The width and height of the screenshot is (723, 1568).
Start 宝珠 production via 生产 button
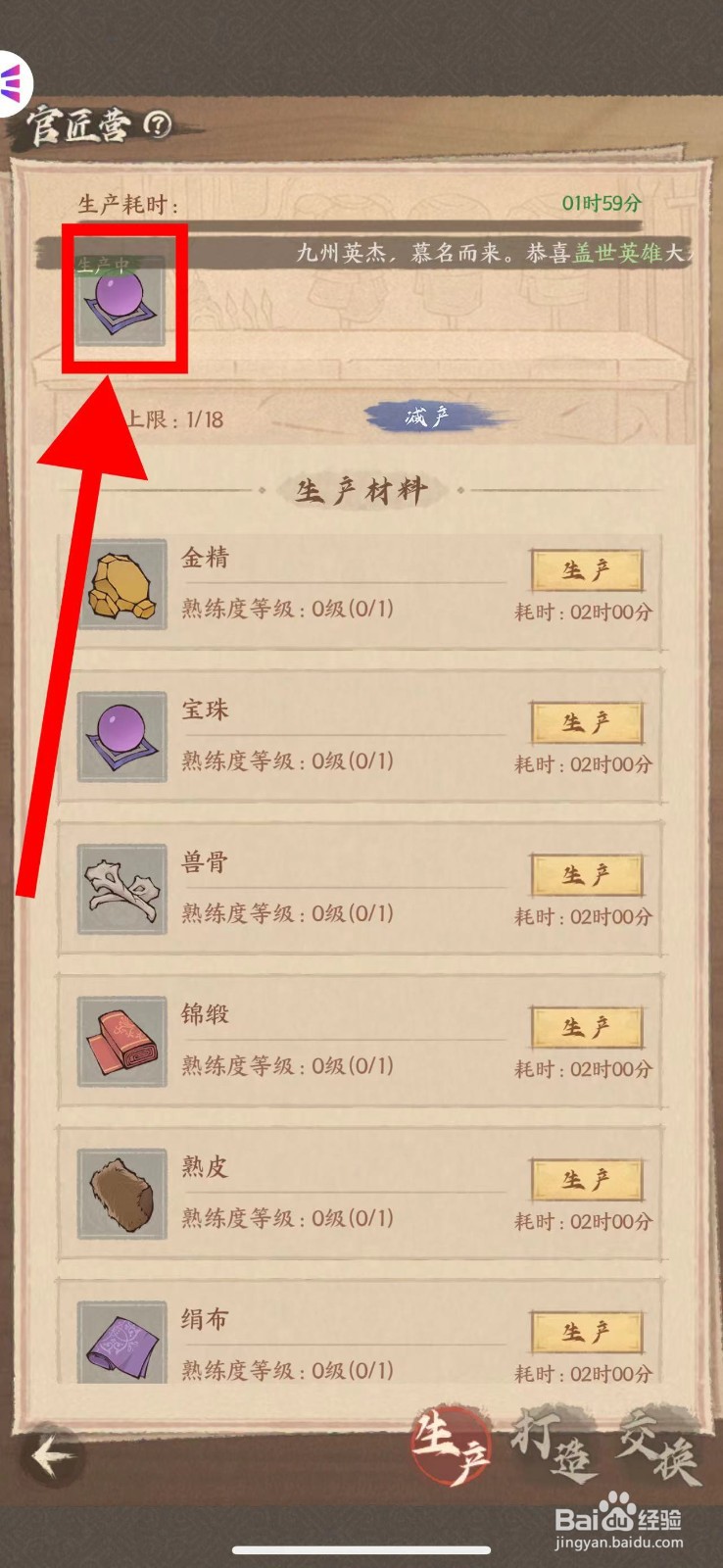pyautogui.click(x=586, y=722)
